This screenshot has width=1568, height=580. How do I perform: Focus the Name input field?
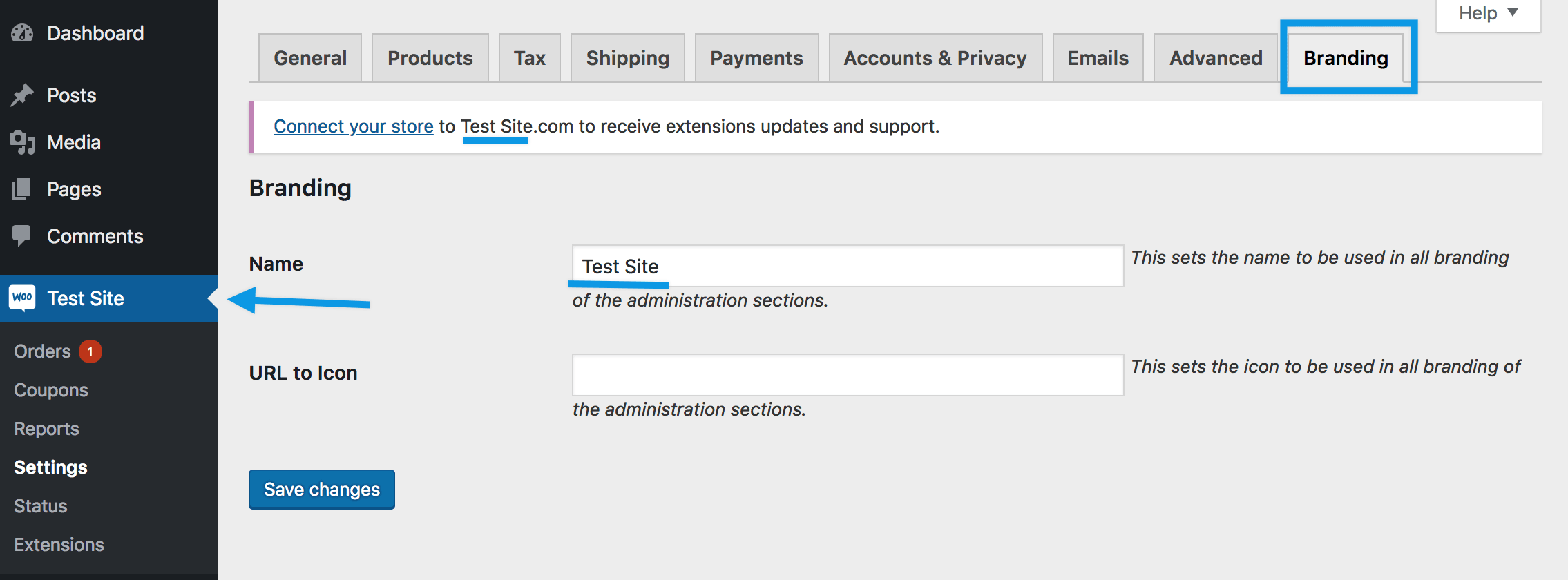click(848, 266)
